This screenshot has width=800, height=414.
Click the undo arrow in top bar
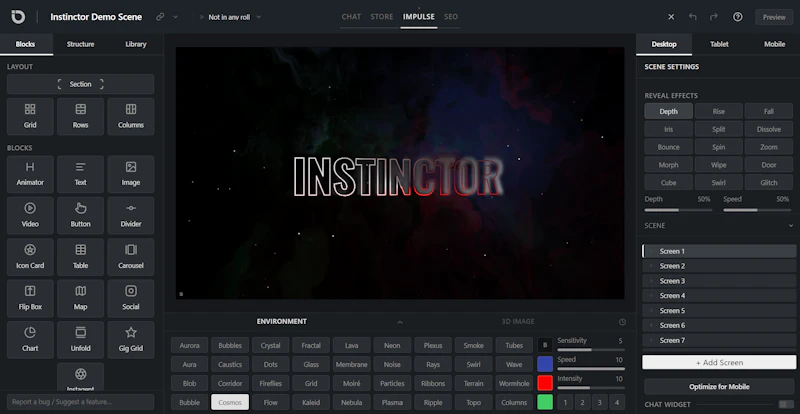pyautogui.click(x=692, y=17)
